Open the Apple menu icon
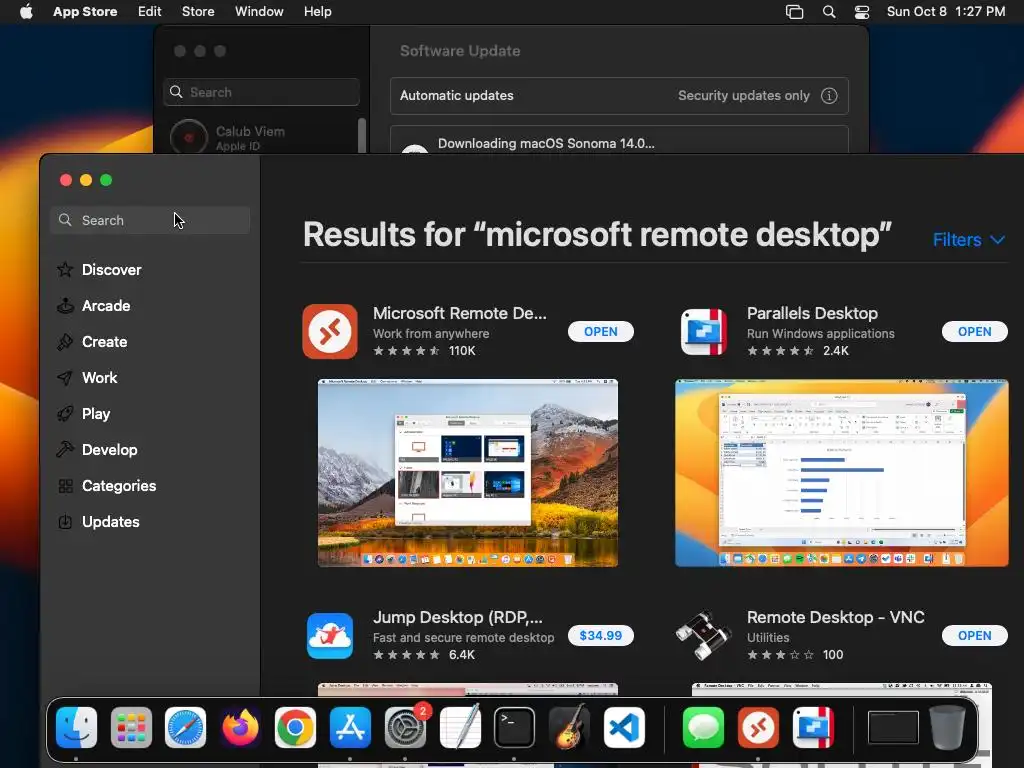Screen dimensions: 1024x768 pos(26,11)
